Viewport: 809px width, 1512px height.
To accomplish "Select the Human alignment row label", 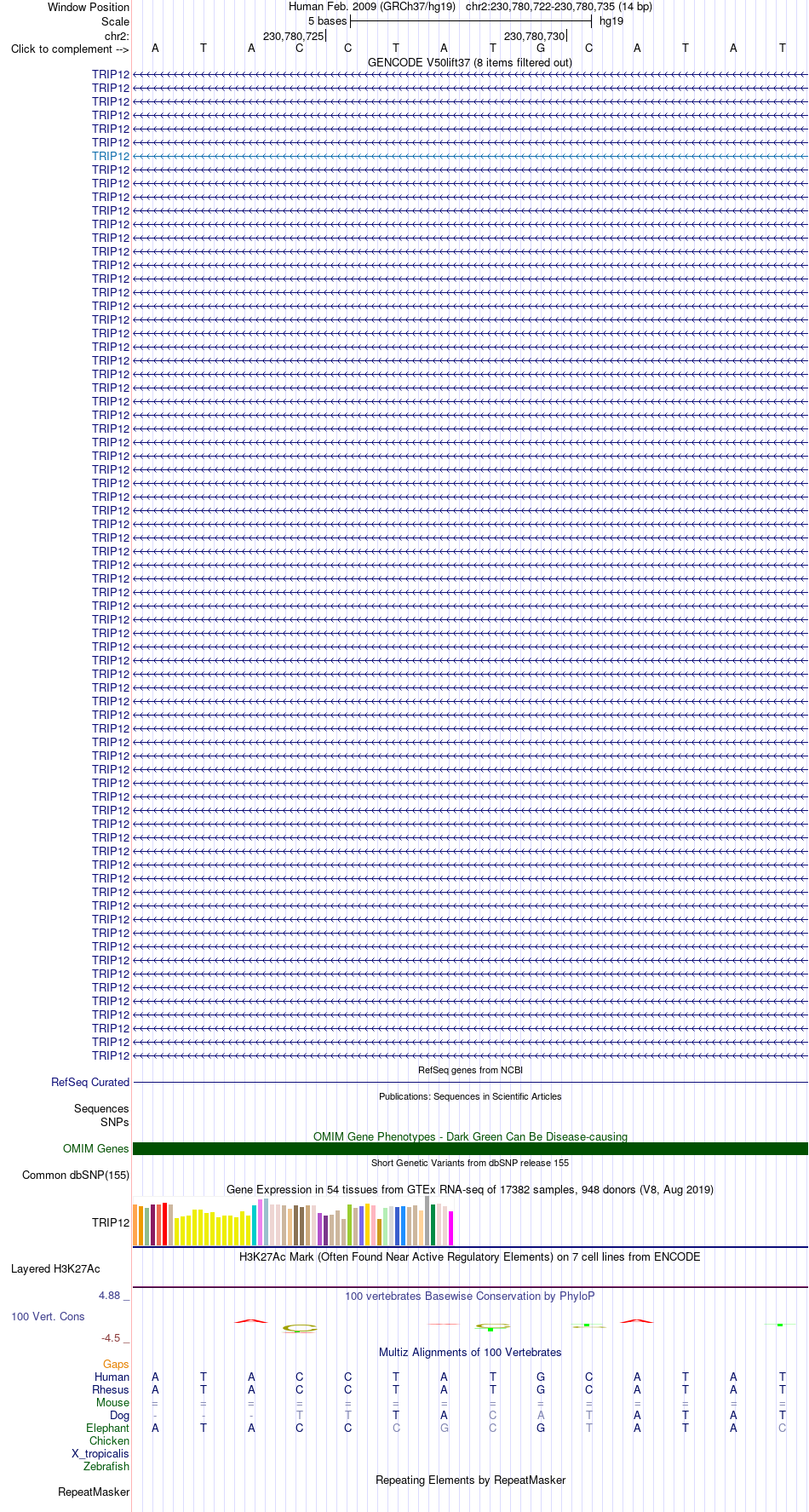I will (112, 1377).
